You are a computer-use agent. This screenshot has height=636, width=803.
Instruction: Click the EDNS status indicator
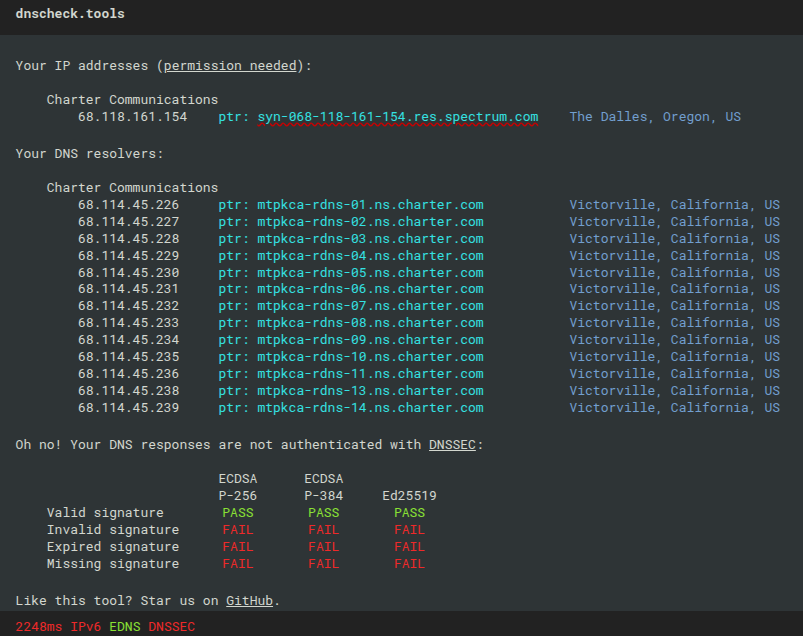(x=125, y=627)
